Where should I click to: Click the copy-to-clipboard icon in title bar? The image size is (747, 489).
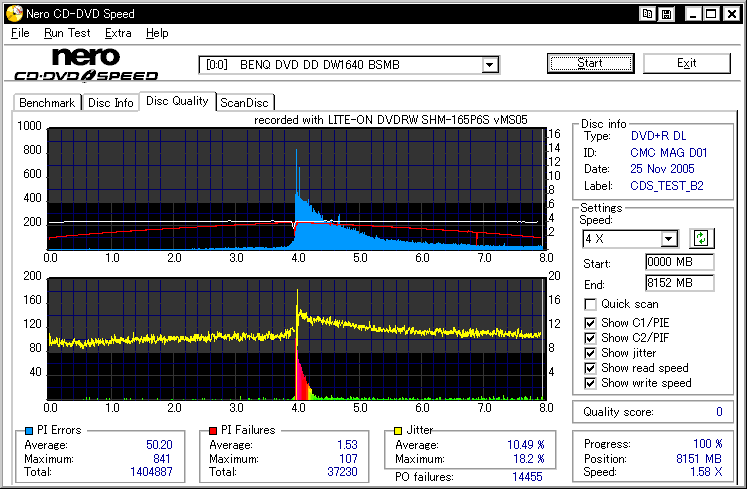(x=649, y=14)
